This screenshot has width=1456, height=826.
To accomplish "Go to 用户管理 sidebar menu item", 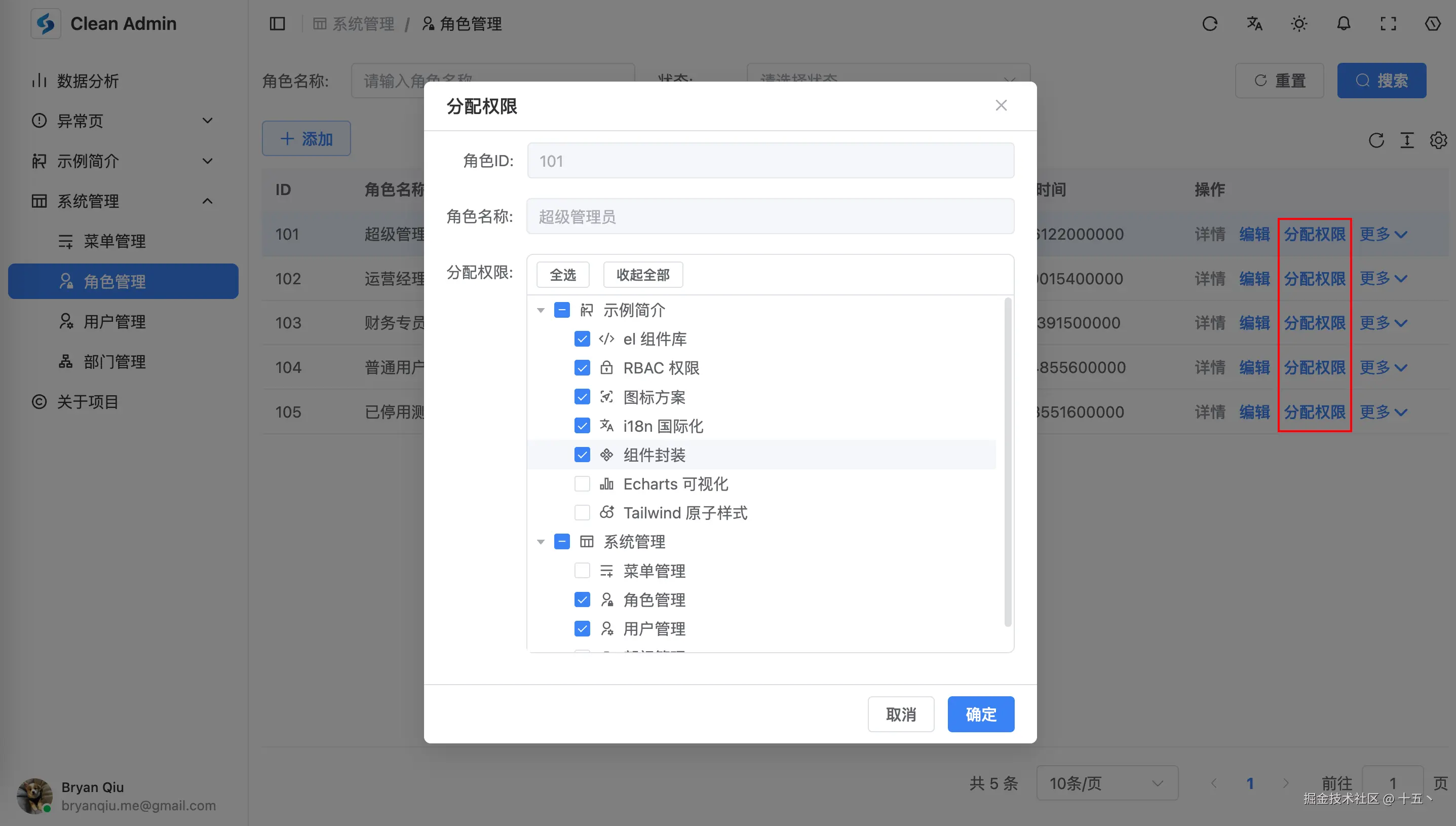I will click(x=114, y=322).
